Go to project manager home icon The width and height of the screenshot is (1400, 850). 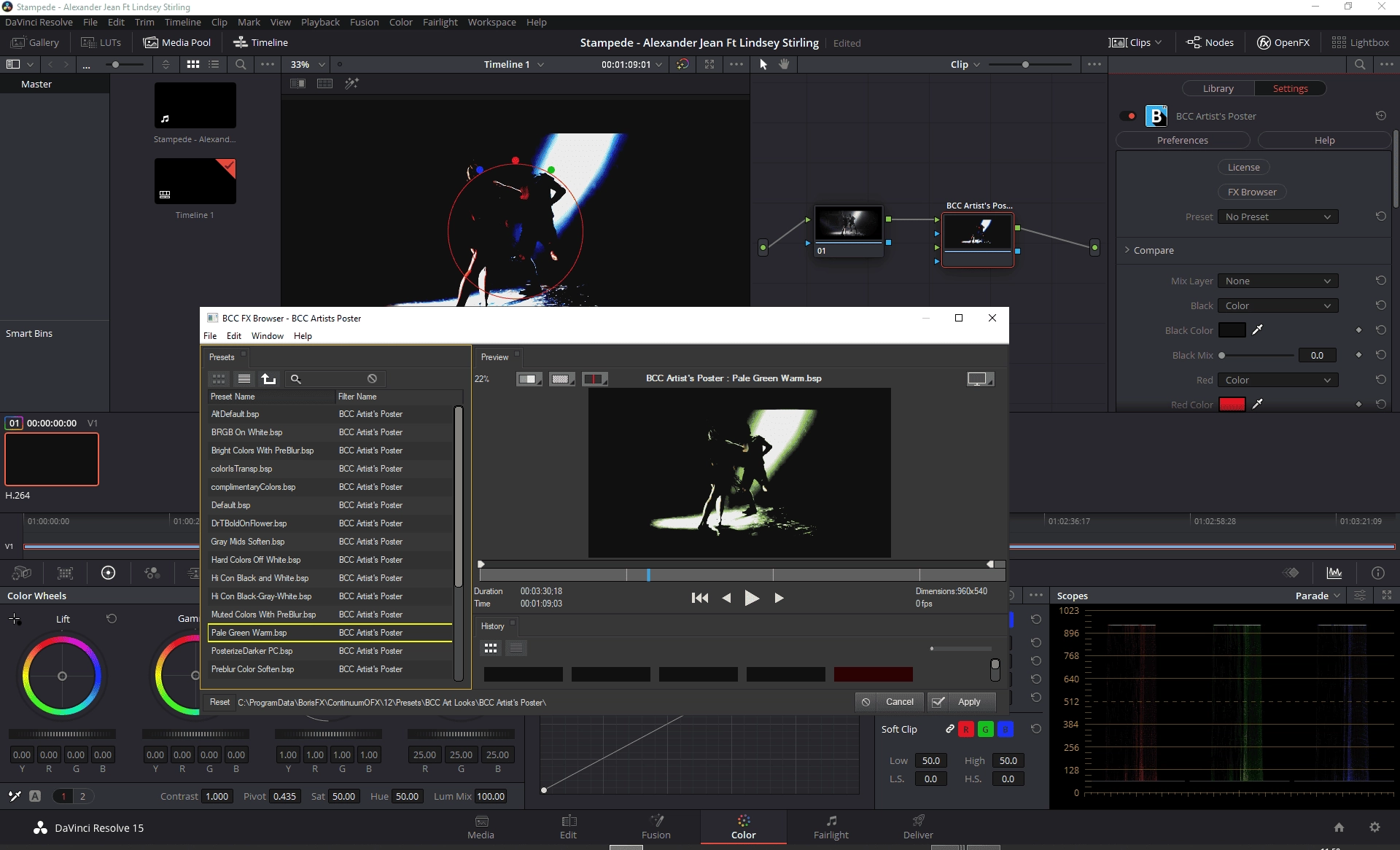[1339, 827]
